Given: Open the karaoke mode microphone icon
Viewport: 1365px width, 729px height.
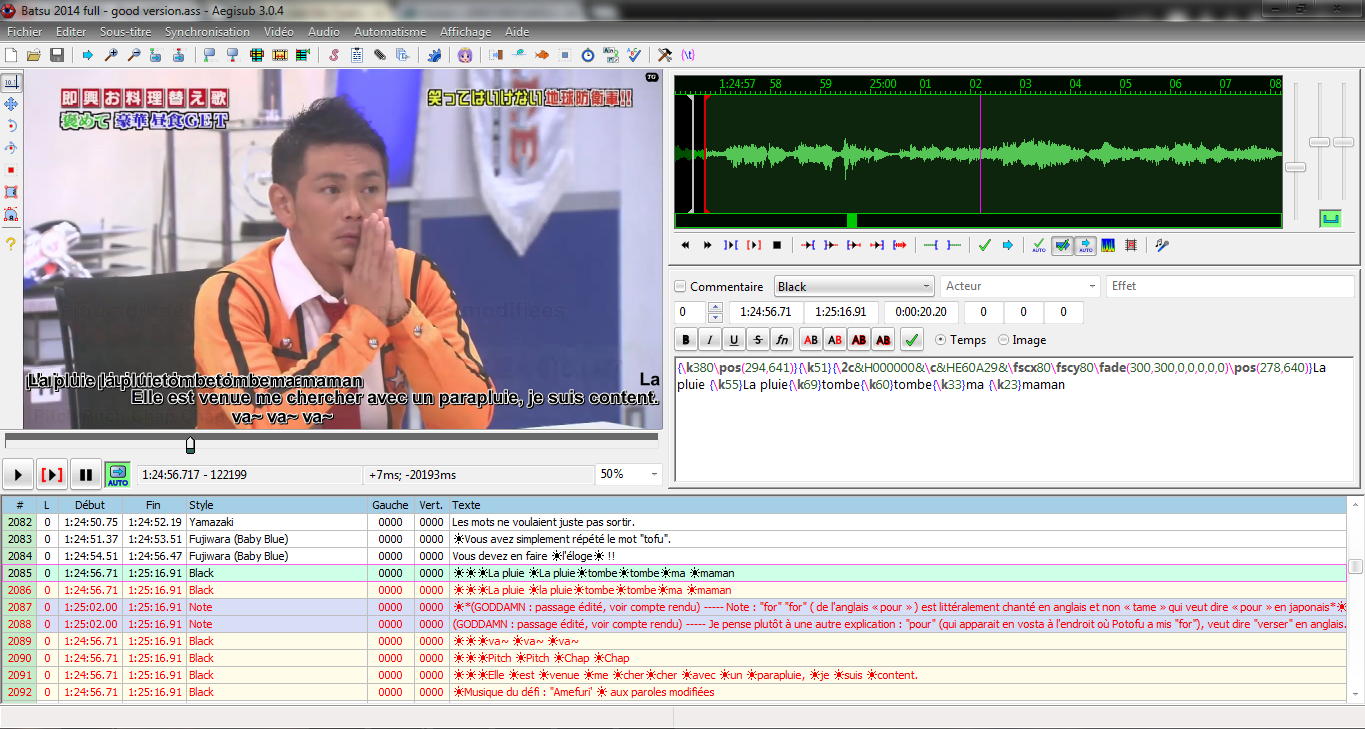Looking at the screenshot, I should (x=1162, y=245).
